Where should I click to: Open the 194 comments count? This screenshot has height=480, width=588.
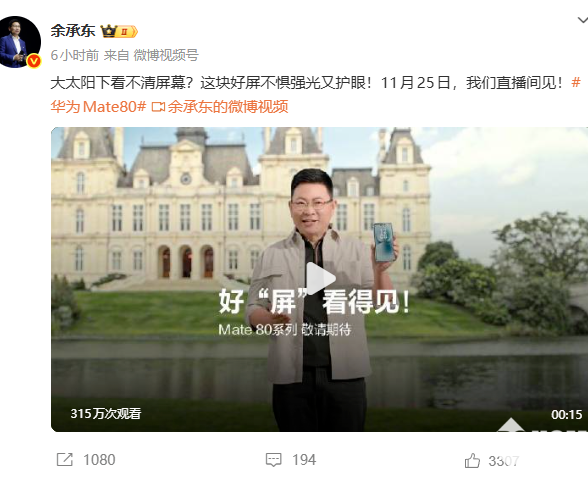(x=304, y=460)
